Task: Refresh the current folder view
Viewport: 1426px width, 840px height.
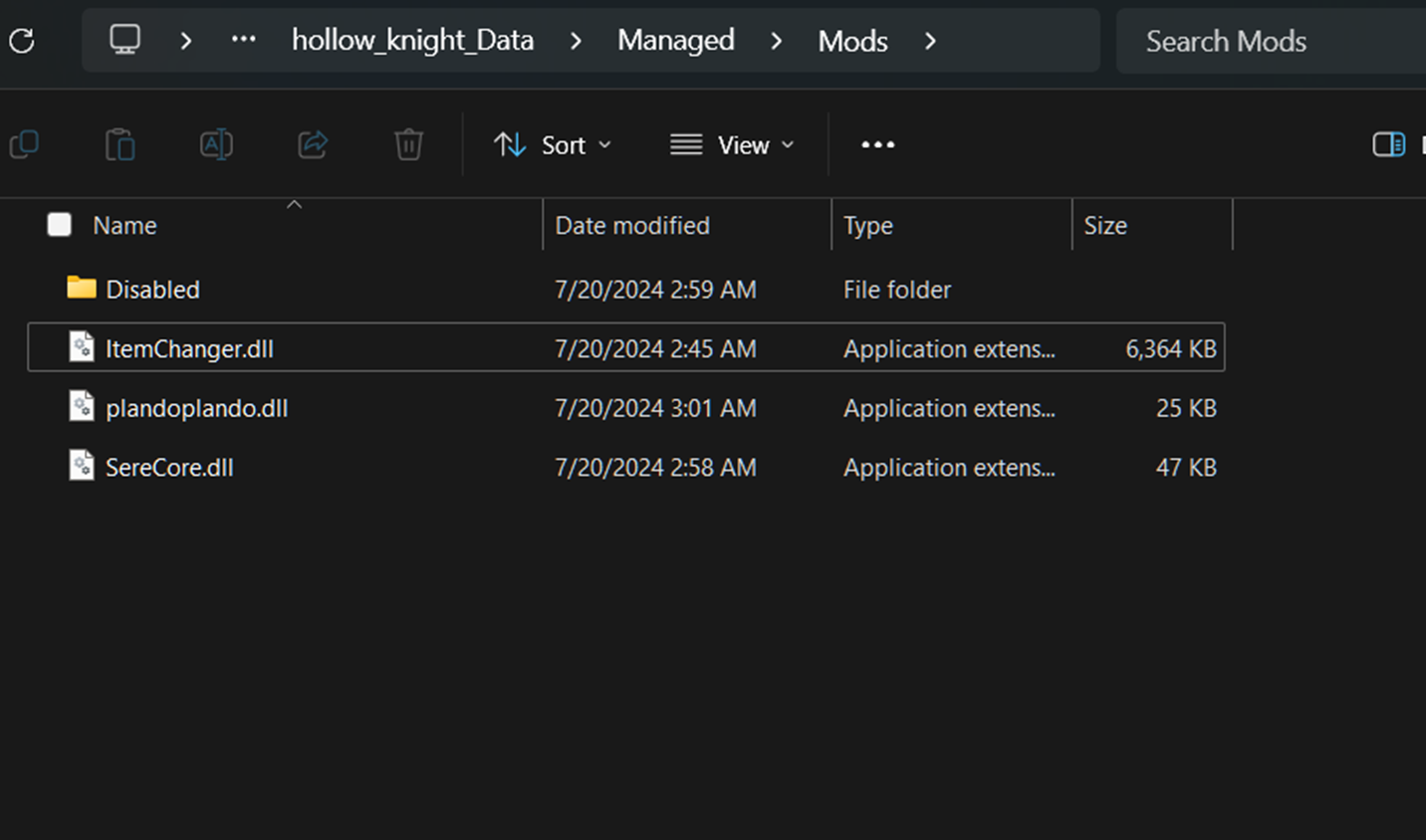Action: pos(22,41)
